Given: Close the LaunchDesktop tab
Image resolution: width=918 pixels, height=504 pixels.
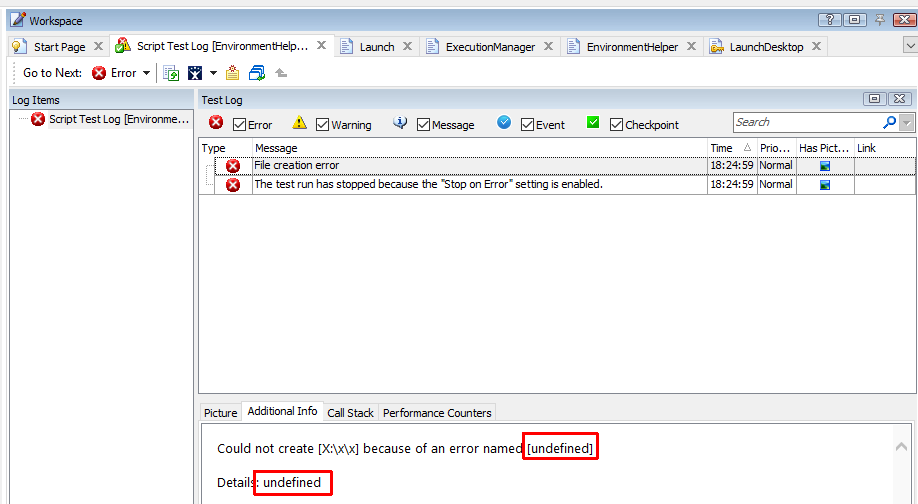Looking at the screenshot, I should point(817,46).
